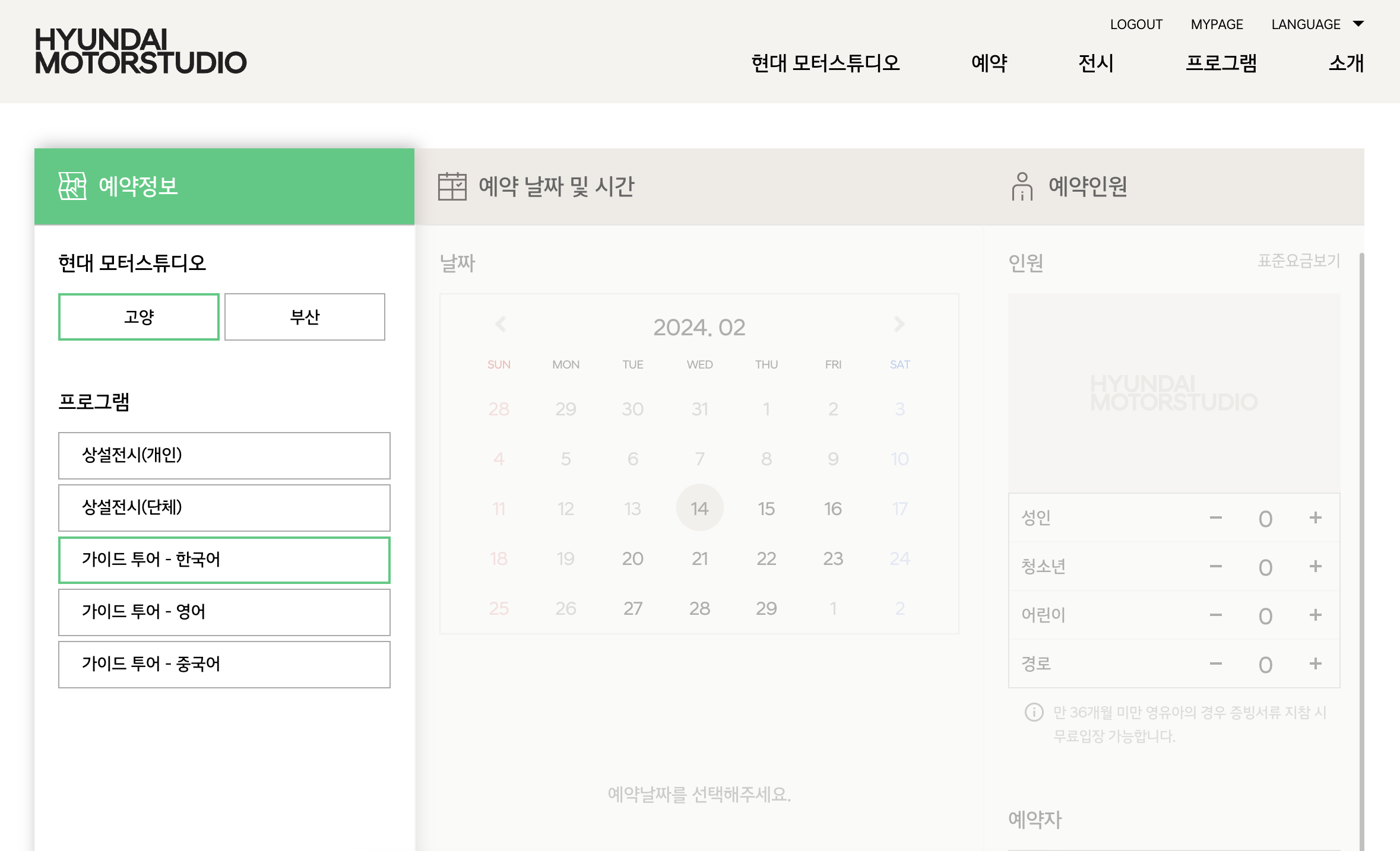Choose 가이드 투어 - 영어 program
The width and height of the screenshot is (1400, 851).
[224, 612]
